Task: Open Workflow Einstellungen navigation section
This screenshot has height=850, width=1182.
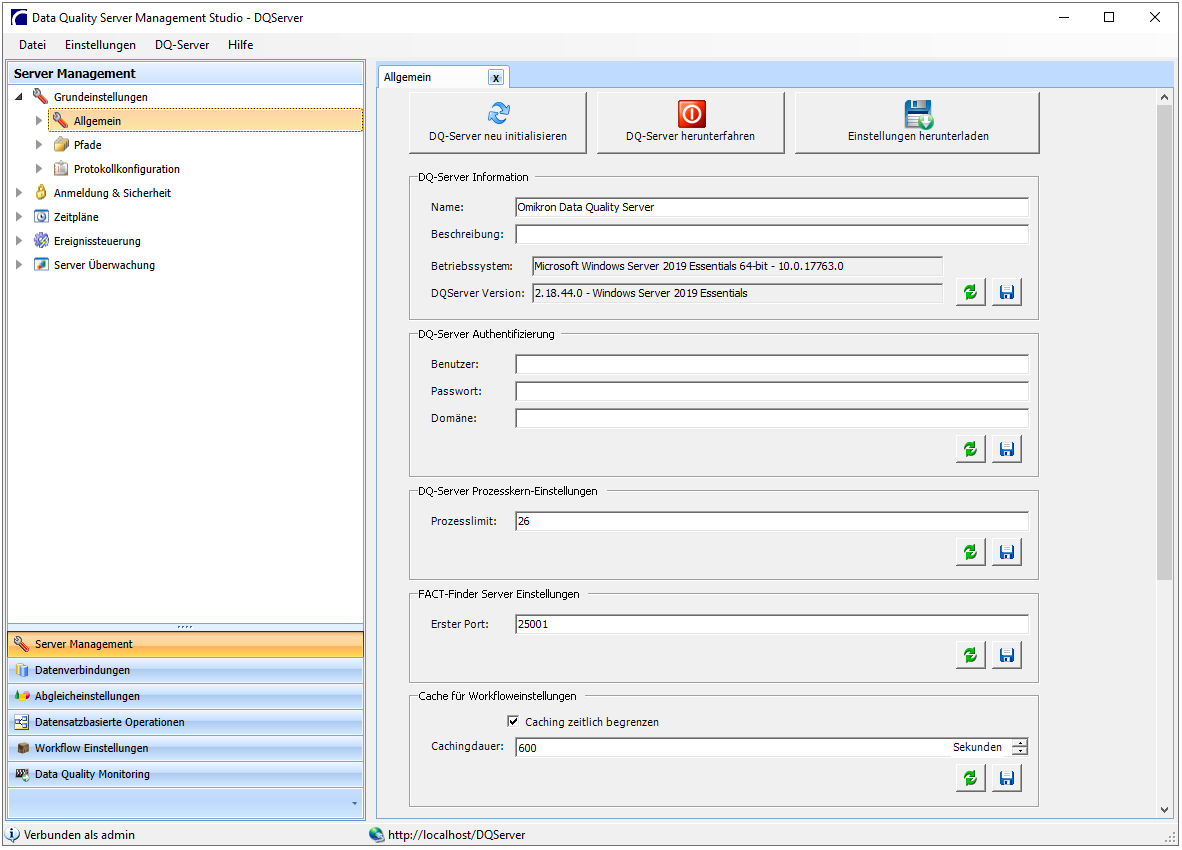Action: 185,748
